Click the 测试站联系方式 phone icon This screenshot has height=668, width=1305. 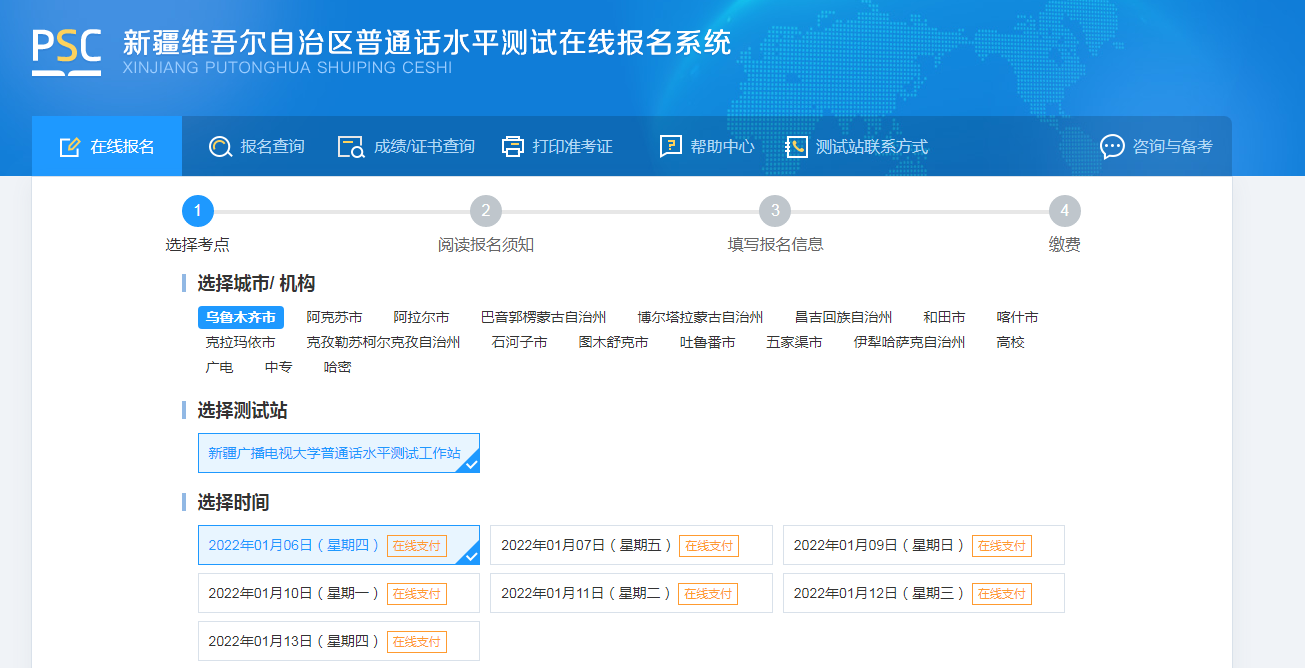tap(796, 147)
